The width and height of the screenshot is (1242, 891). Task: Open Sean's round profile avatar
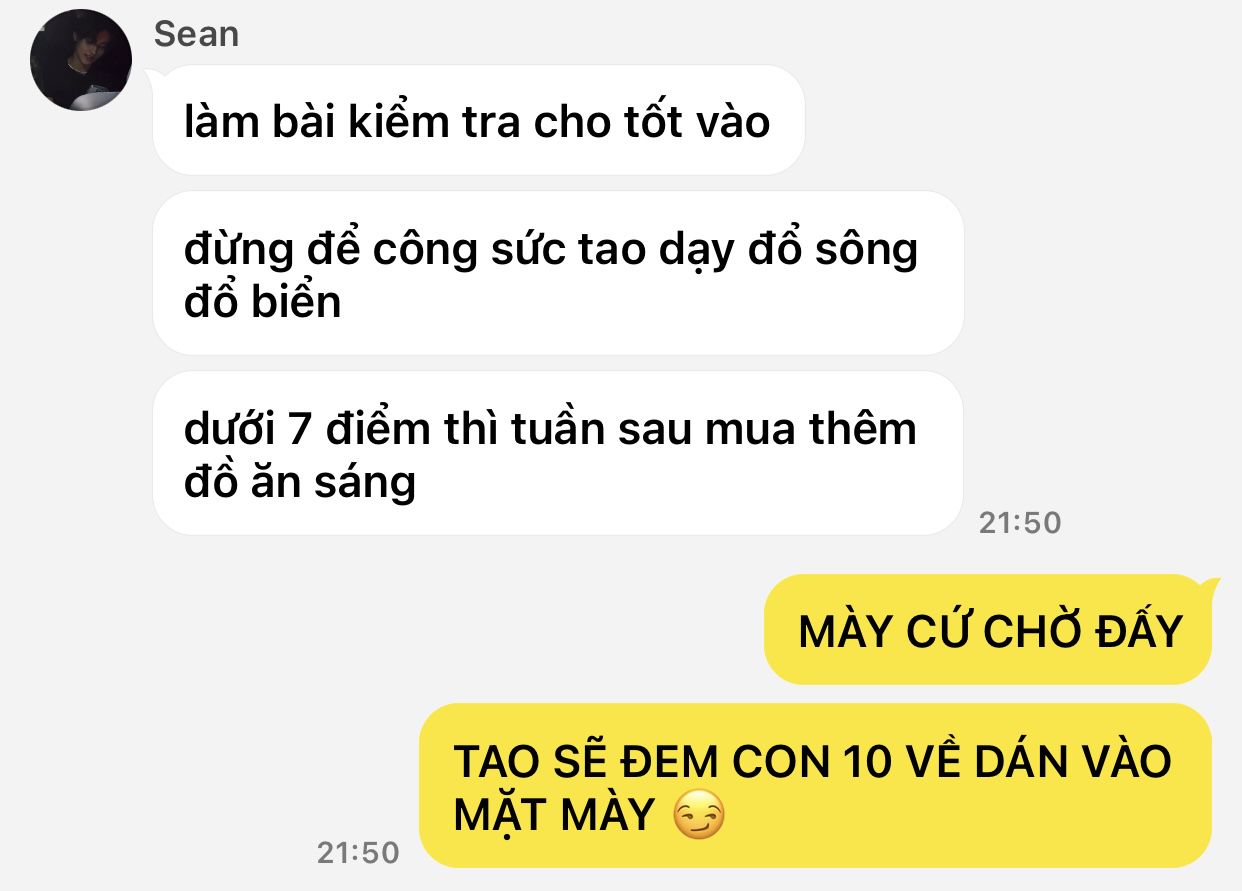tap(81, 60)
